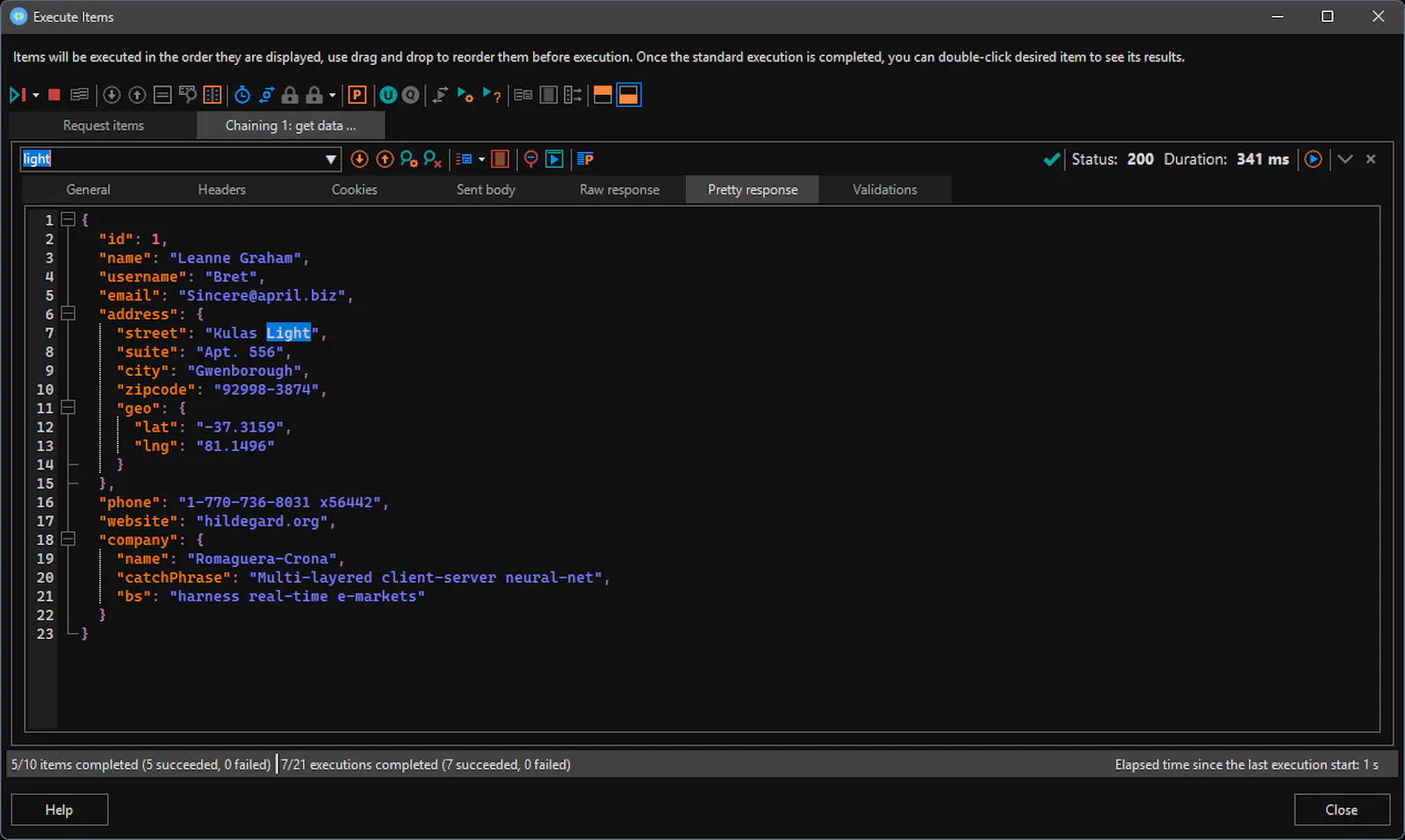This screenshot has height=840, width=1405.
Task: Click the '7/21 executions completed' status text
Action: 426,765
